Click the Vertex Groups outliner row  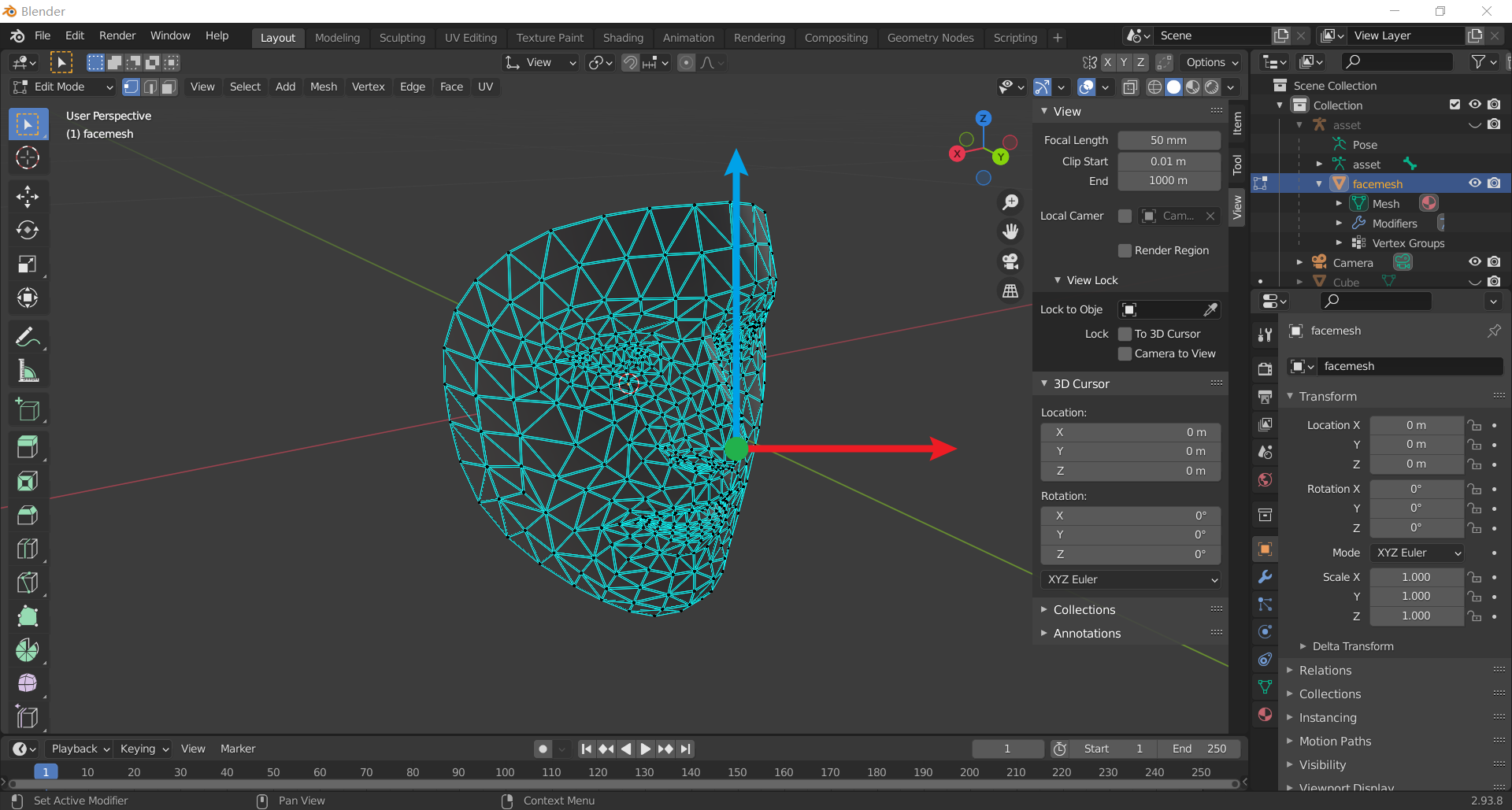tap(1408, 243)
